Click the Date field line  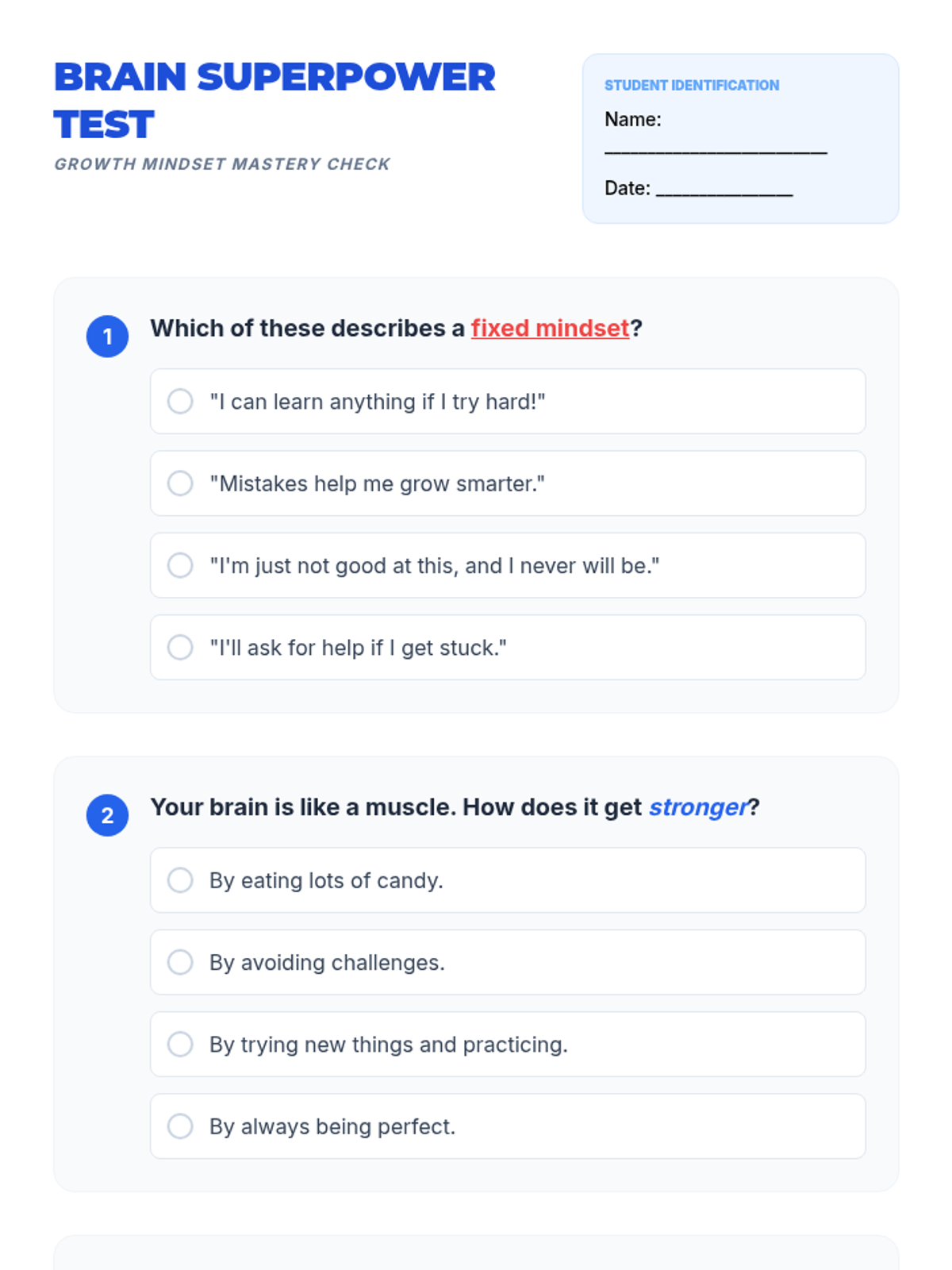[x=724, y=190]
